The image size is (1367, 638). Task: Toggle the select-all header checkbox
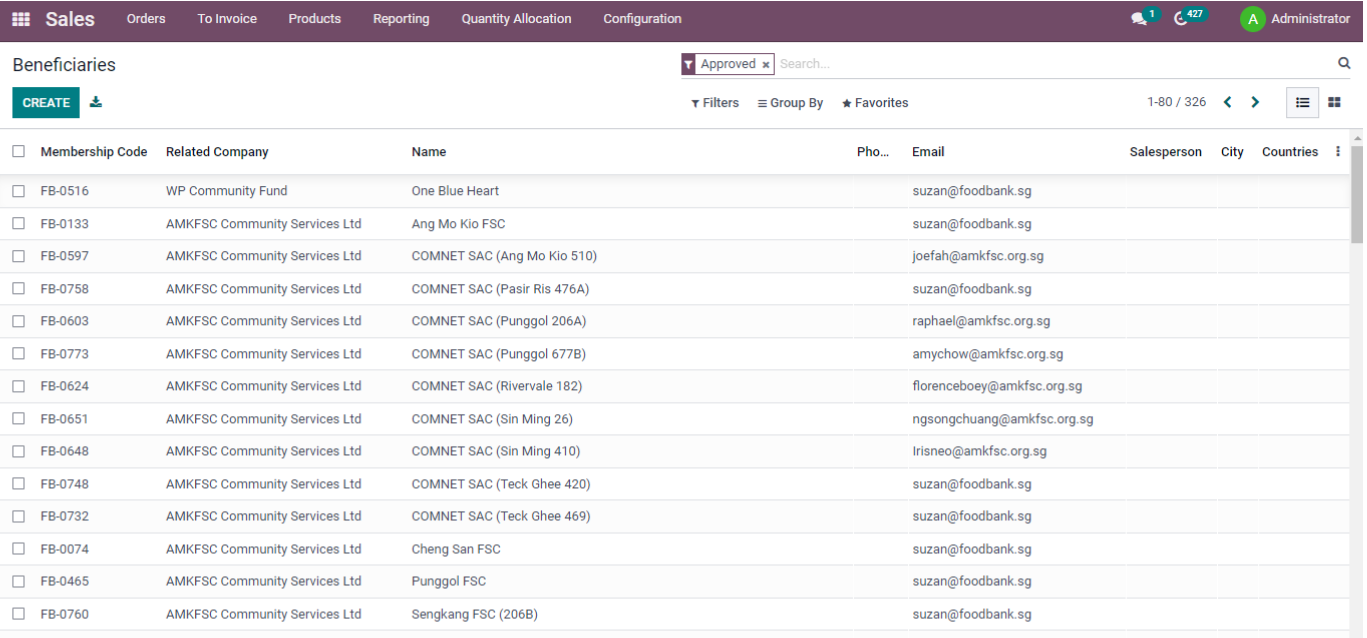click(19, 152)
